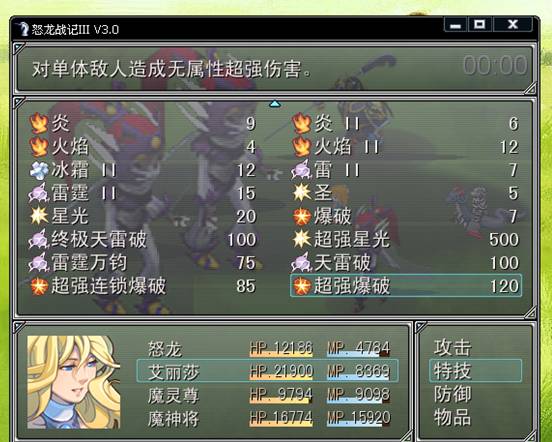The width and height of the screenshot is (552, 442).
Task: Click the up arrow above the skill list
Action: coord(275,103)
